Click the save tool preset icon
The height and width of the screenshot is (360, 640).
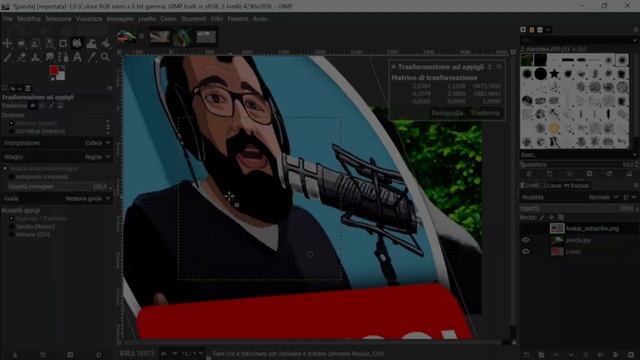coord(16,355)
